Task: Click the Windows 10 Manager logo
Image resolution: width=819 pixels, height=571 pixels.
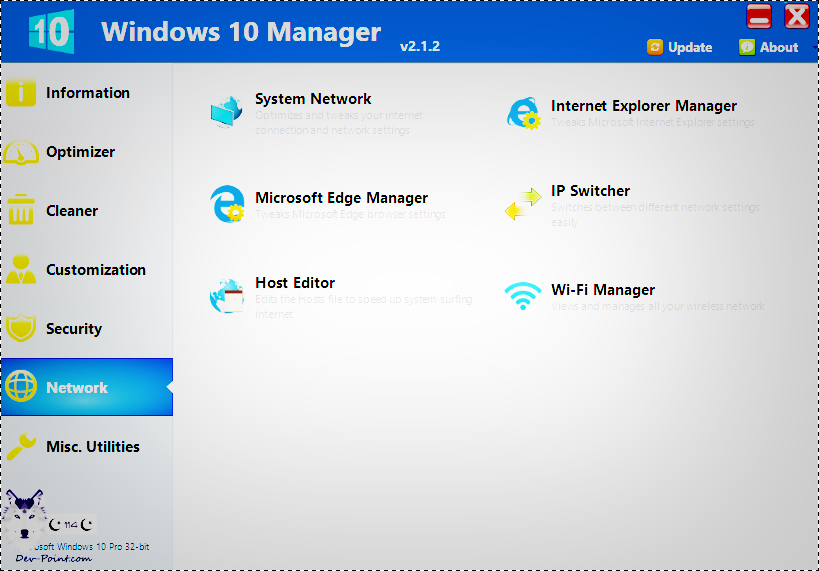Action: 49,31
